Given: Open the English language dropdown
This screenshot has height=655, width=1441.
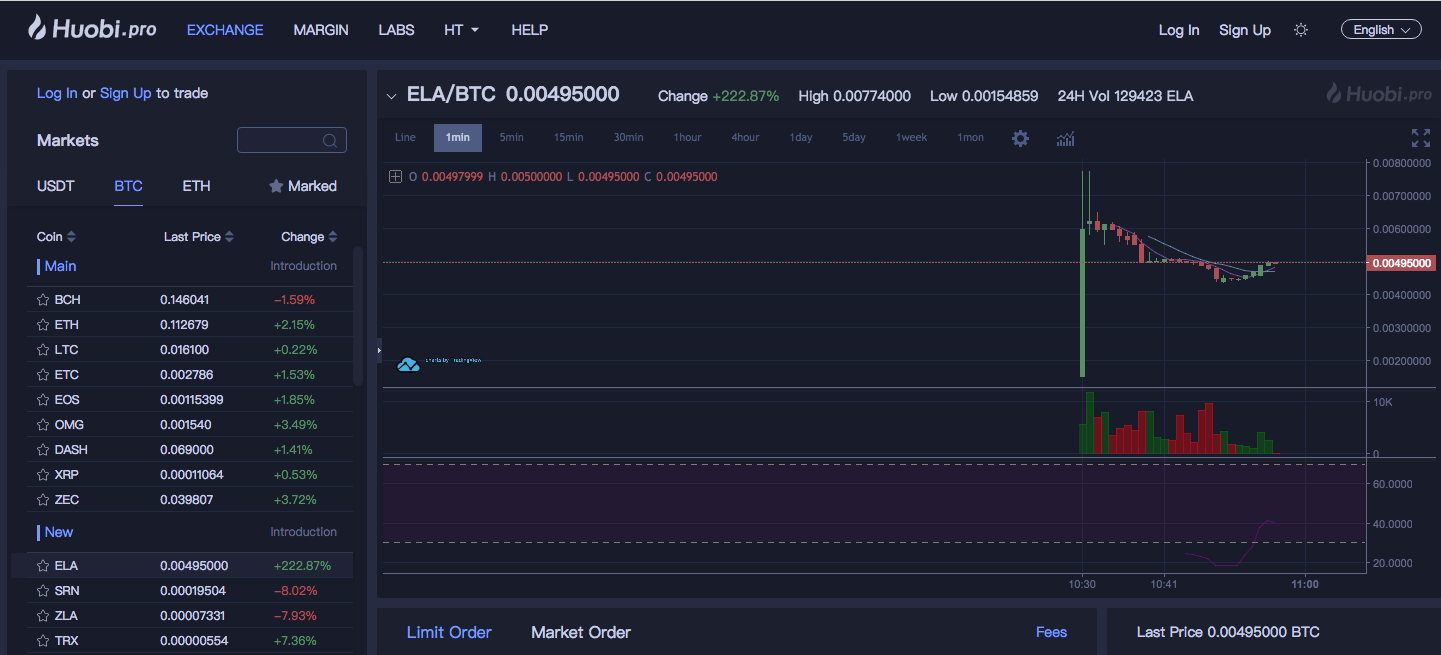Looking at the screenshot, I should click(1380, 30).
